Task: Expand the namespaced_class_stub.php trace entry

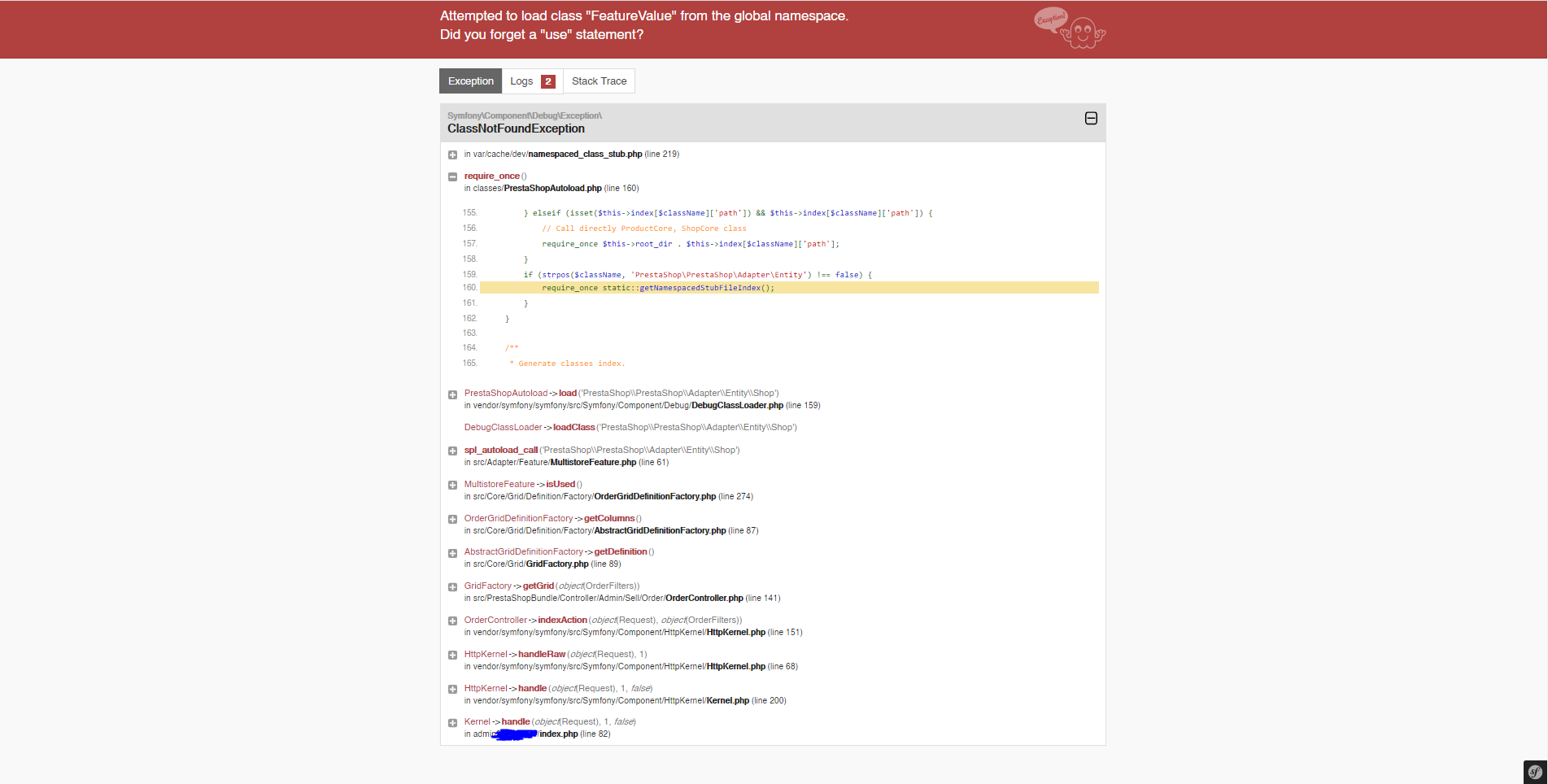Action: click(x=452, y=155)
